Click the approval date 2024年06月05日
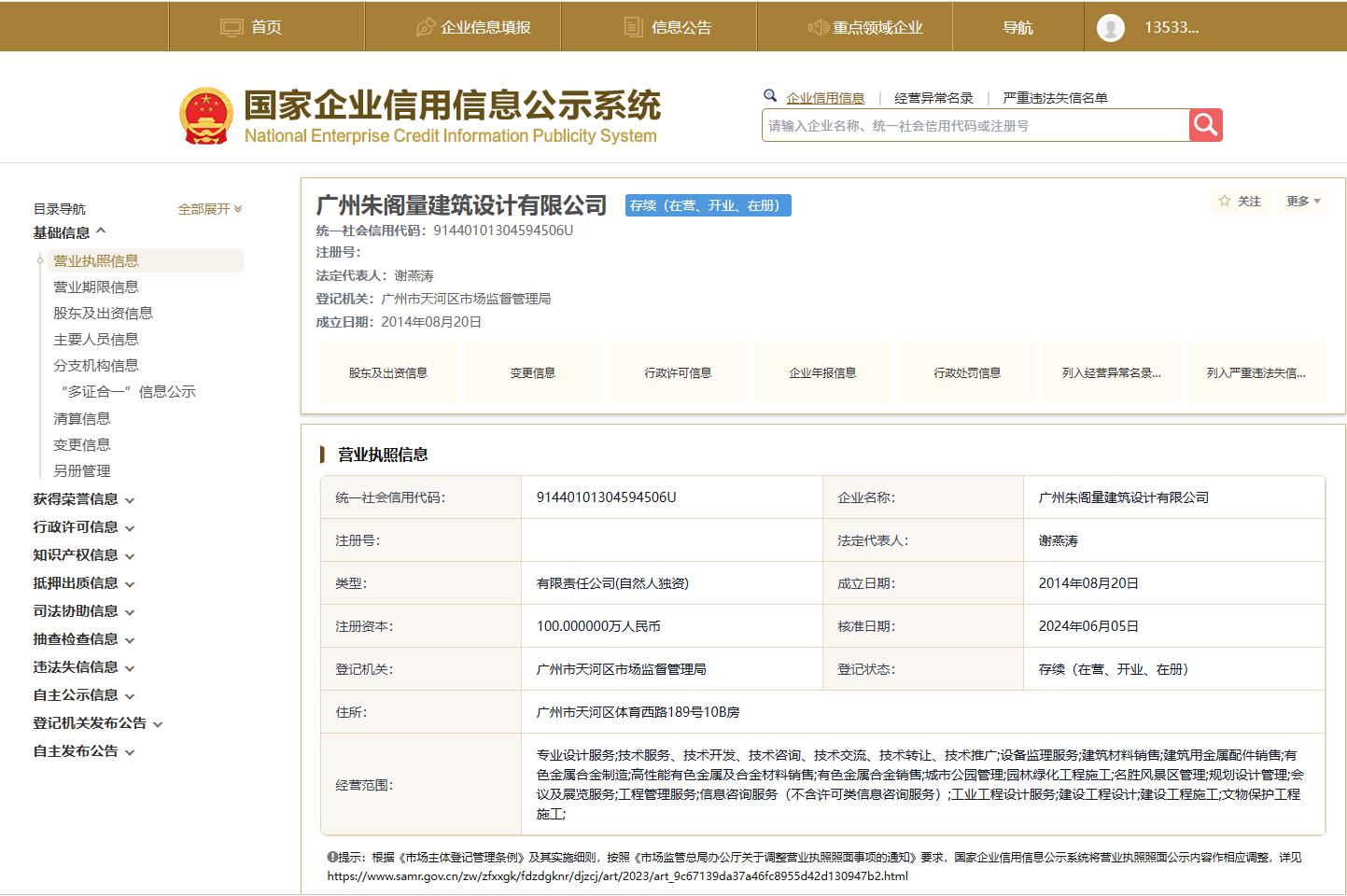 [x=1088, y=626]
